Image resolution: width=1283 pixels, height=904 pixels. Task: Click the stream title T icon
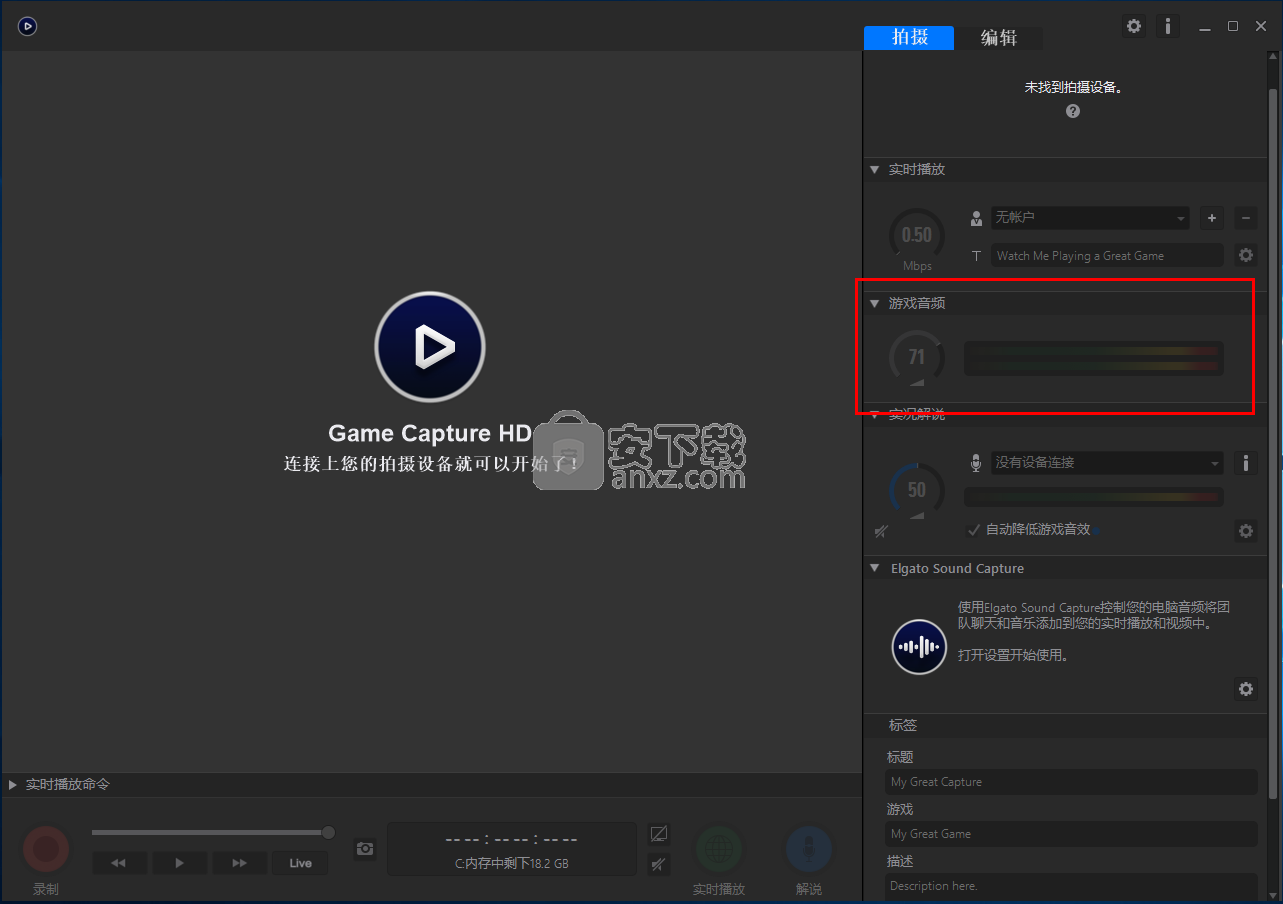point(976,256)
